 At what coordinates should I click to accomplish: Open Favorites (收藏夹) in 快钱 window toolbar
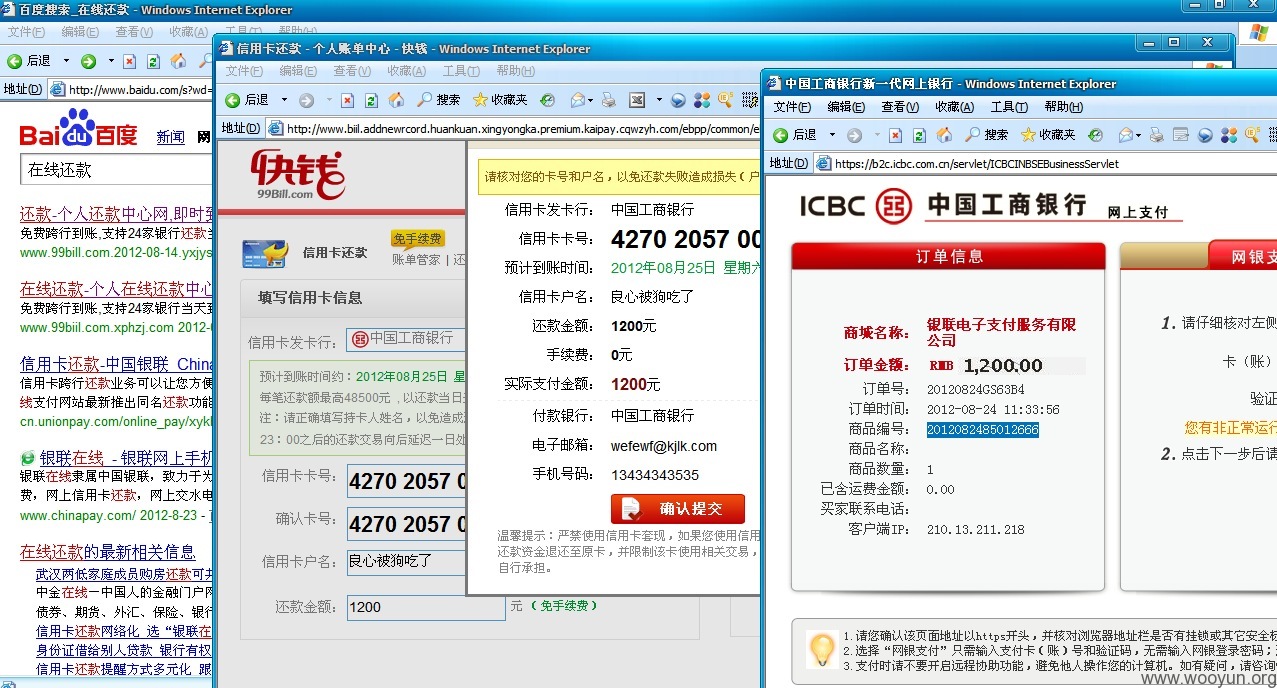[499, 100]
